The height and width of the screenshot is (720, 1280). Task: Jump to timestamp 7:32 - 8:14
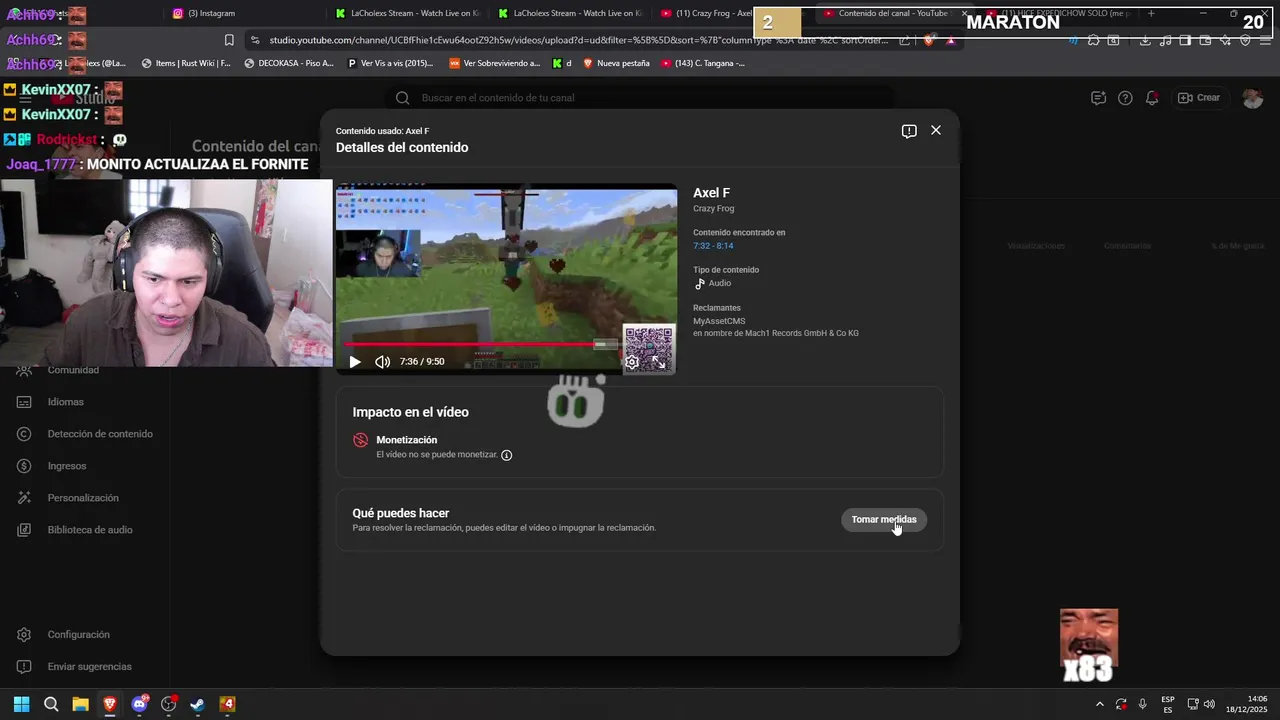point(713,246)
